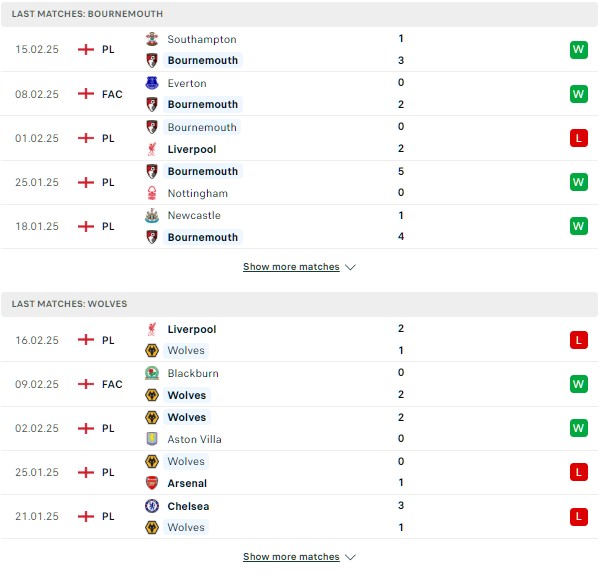Click the Aston Villa crest icon
The height and width of the screenshot is (574, 602).
point(152,439)
